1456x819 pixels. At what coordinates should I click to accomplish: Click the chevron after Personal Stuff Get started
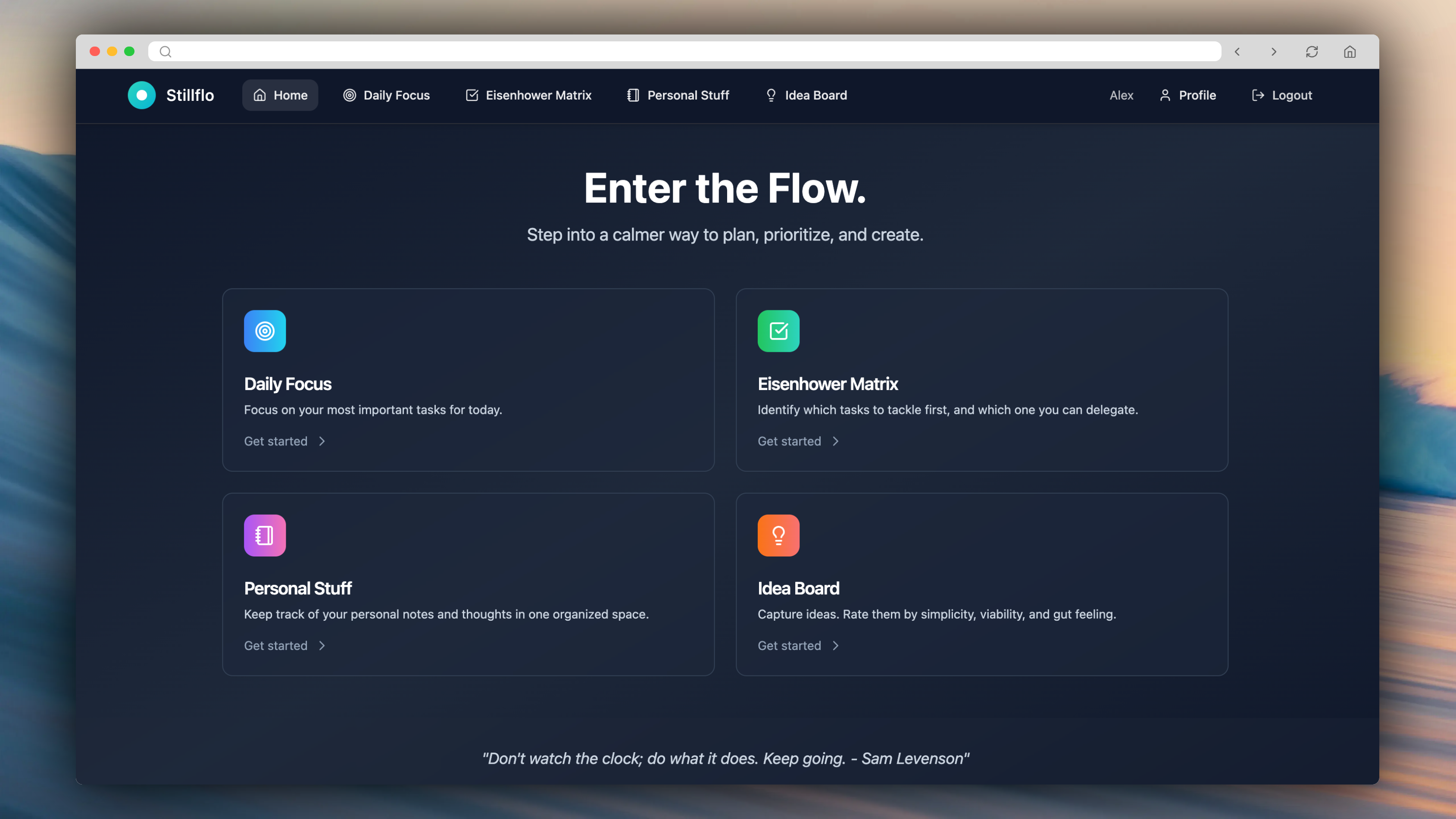click(x=322, y=645)
